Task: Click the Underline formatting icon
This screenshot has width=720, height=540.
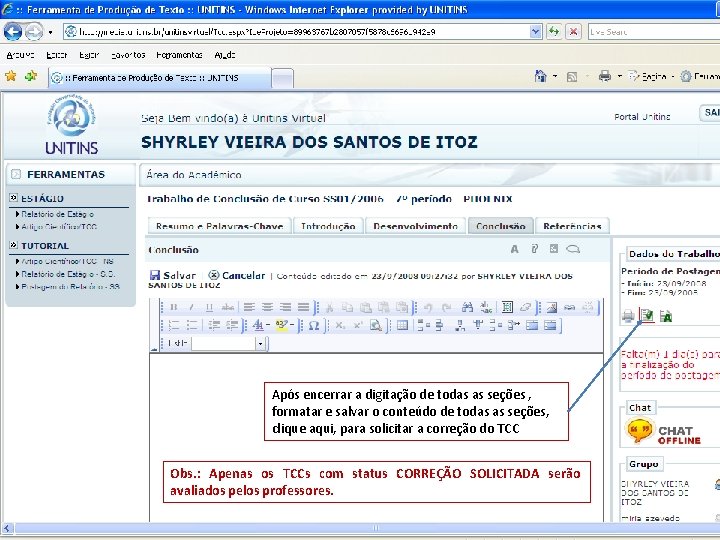Action: (209, 307)
